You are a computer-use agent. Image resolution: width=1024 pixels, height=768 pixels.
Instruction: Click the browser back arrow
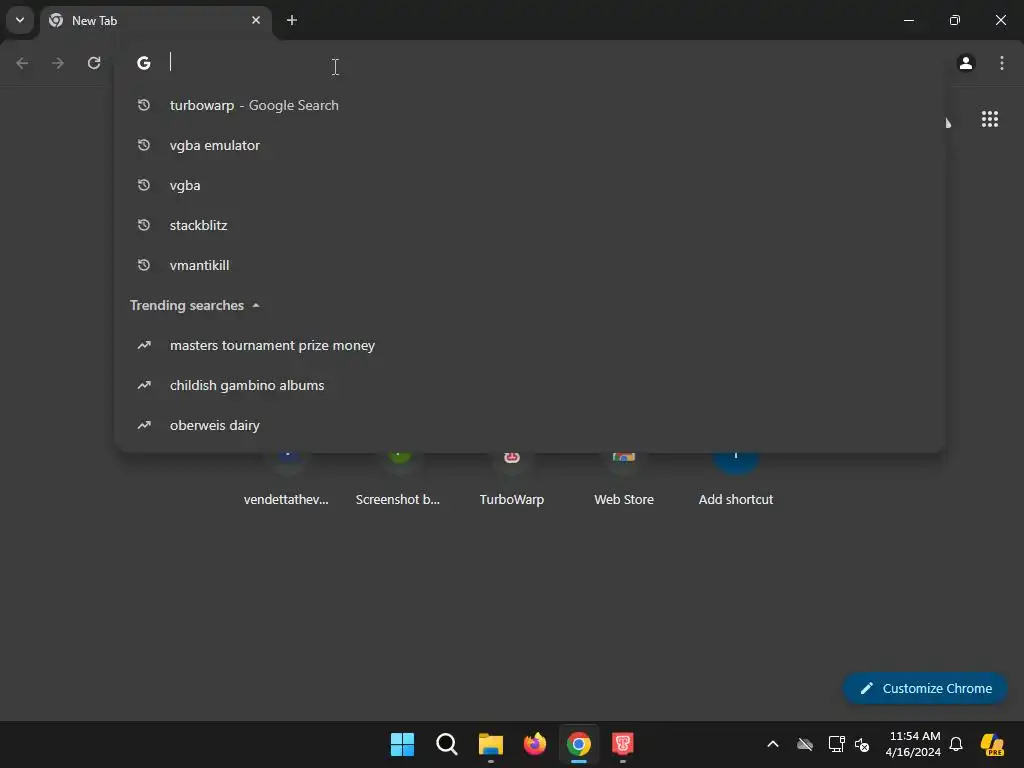[22, 63]
